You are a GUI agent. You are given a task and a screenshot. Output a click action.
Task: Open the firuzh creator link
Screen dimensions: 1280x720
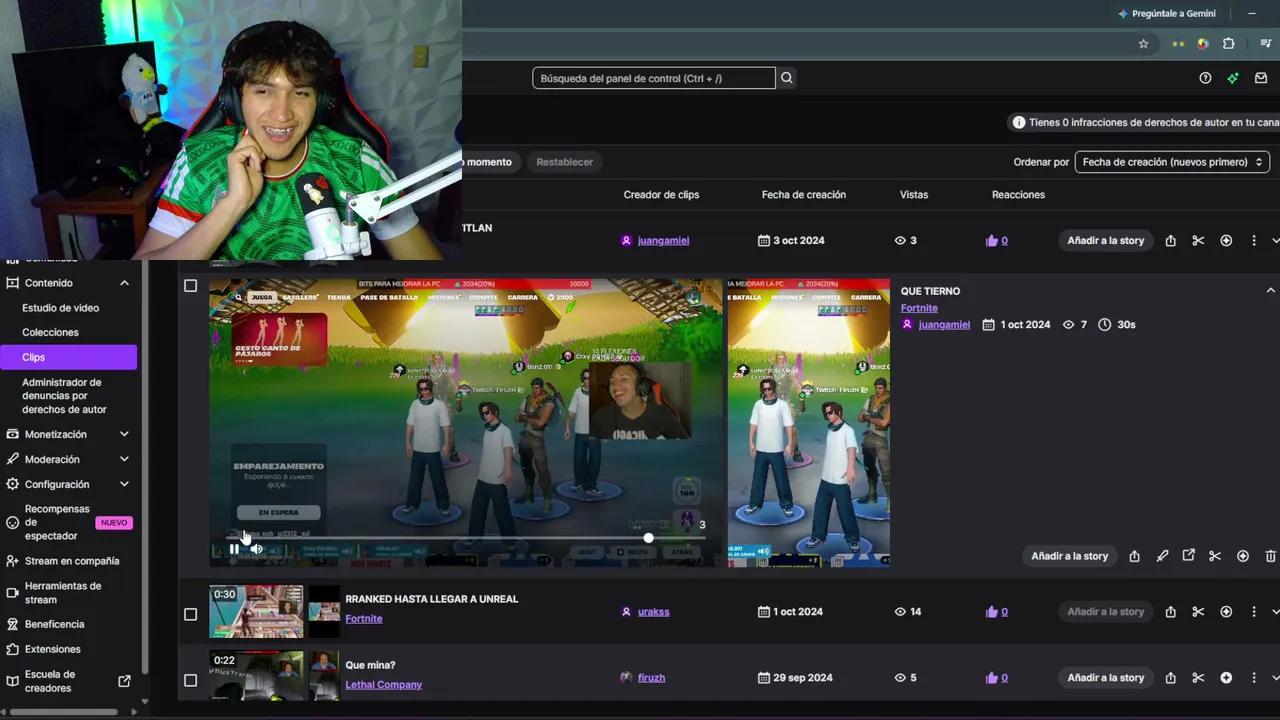coord(651,678)
